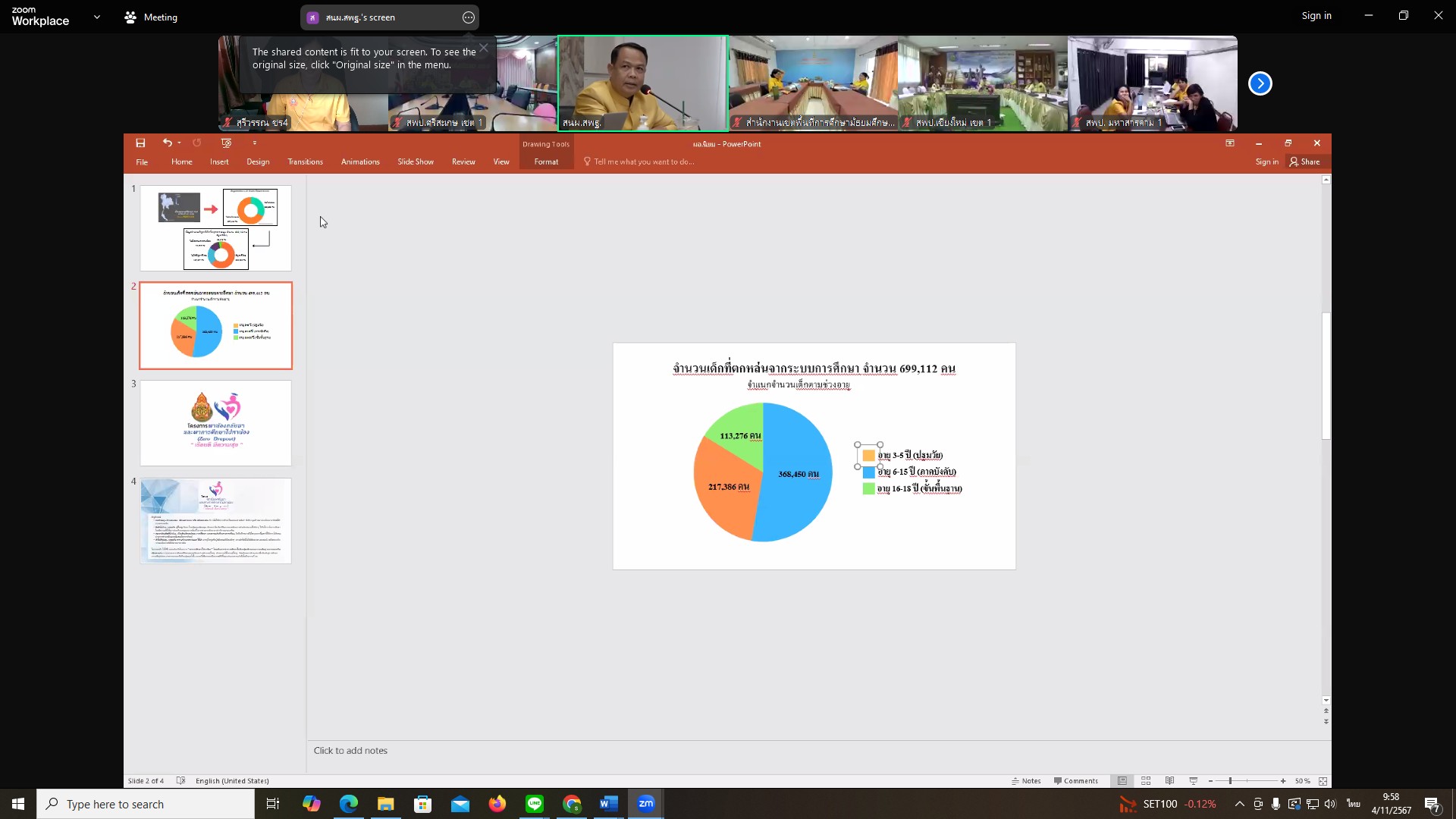
Task: Switch to Slide Sorter view icon
Action: click(1146, 781)
